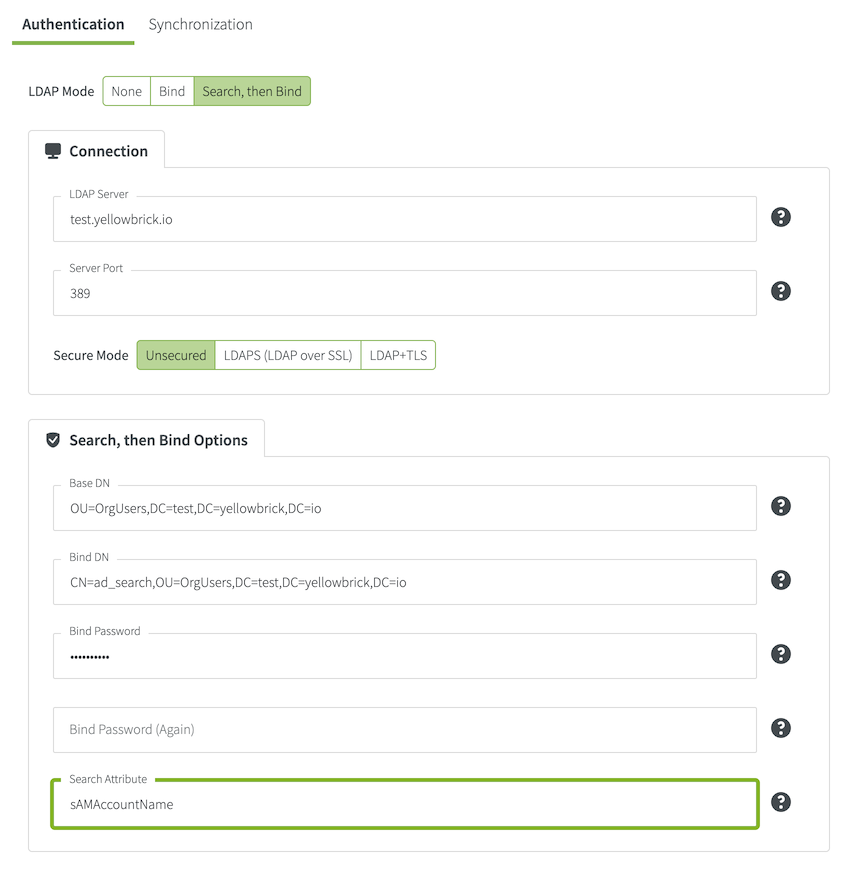
Task: Open the Authentication tab
Action: (73, 24)
